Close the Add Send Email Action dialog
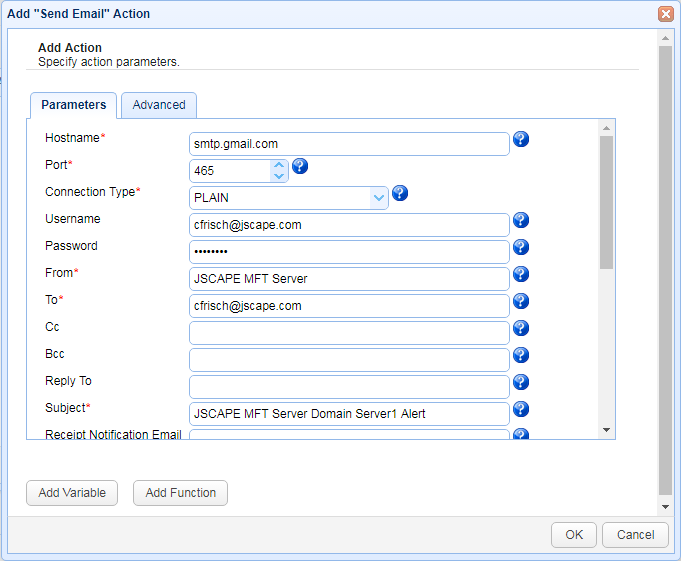Screen dimensions: 681x561 tap(665, 14)
